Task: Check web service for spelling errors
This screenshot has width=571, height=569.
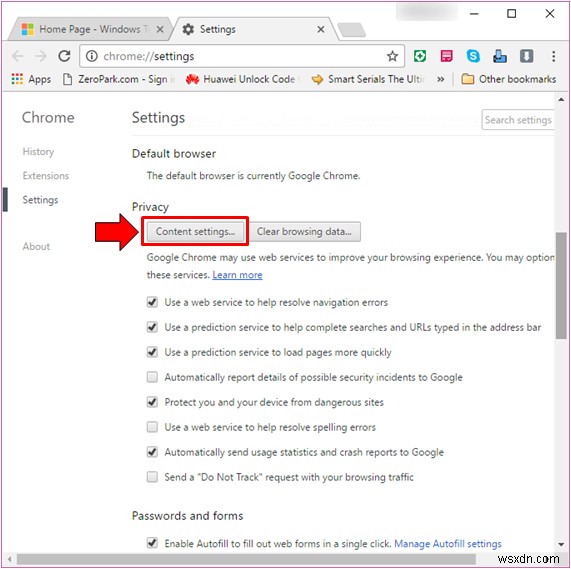Action: tap(152, 427)
